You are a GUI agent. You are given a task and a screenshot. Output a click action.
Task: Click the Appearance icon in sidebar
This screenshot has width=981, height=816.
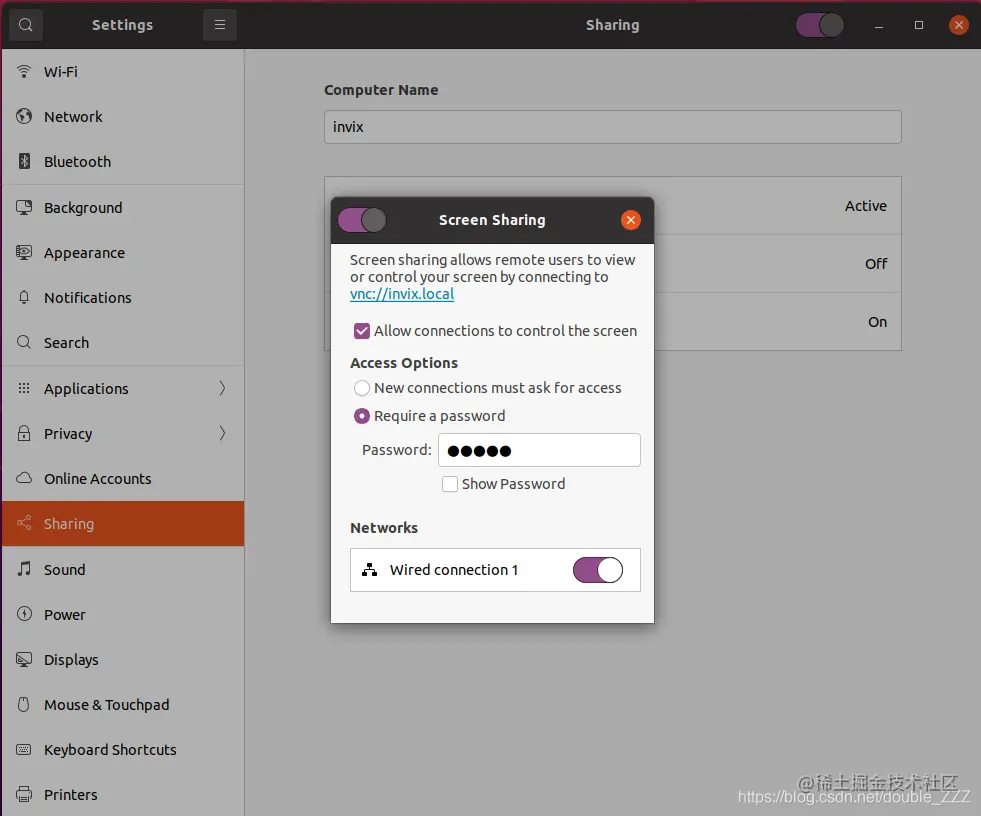[x=24, y=252]
